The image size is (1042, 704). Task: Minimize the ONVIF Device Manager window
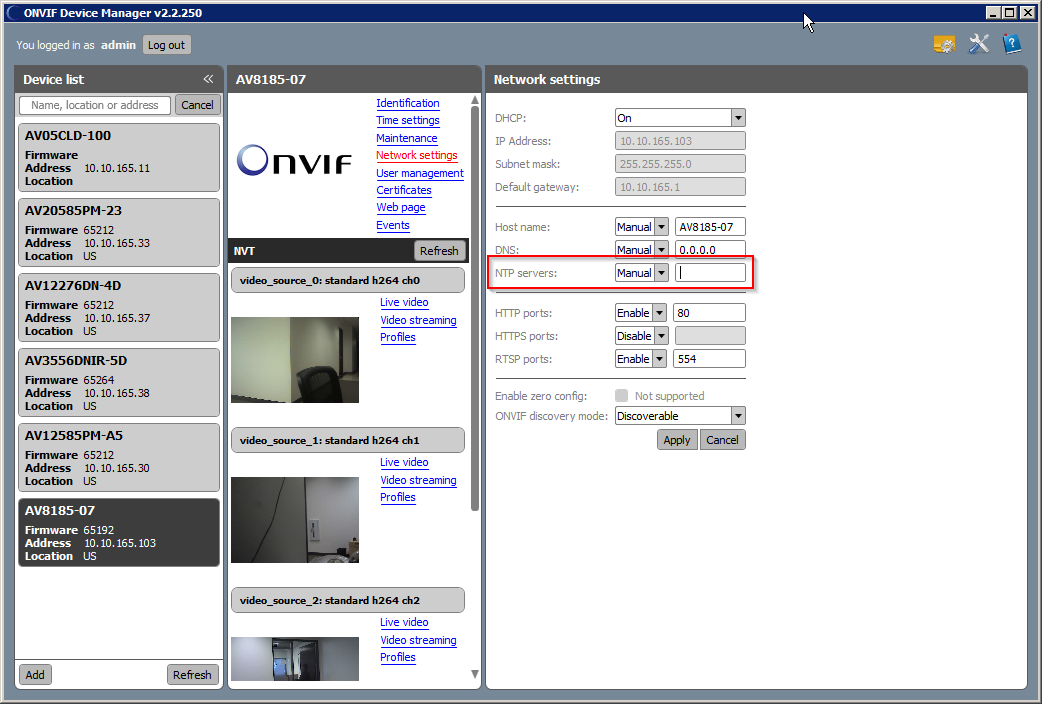[x=993, y=13]
